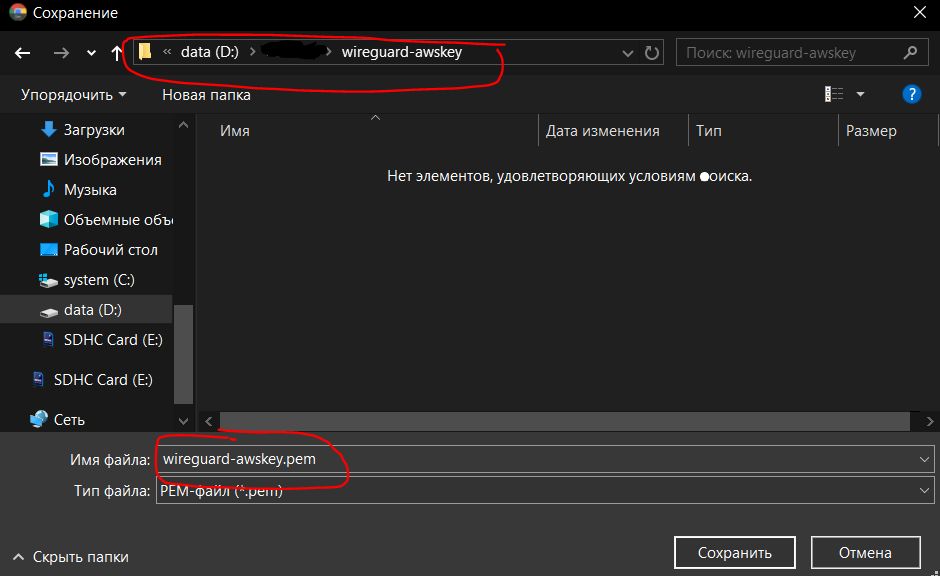Click the Сохранить button
Viewport: 940px width, 576px height.
(734, 552)
